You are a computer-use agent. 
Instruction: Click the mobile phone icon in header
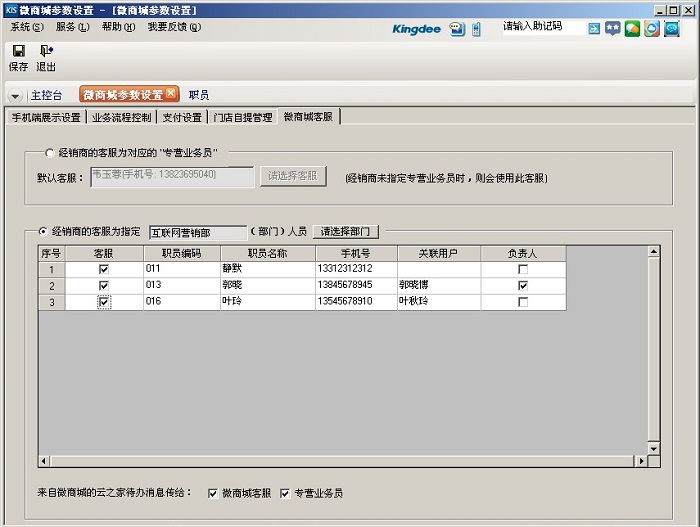click(x=477, y=29)
